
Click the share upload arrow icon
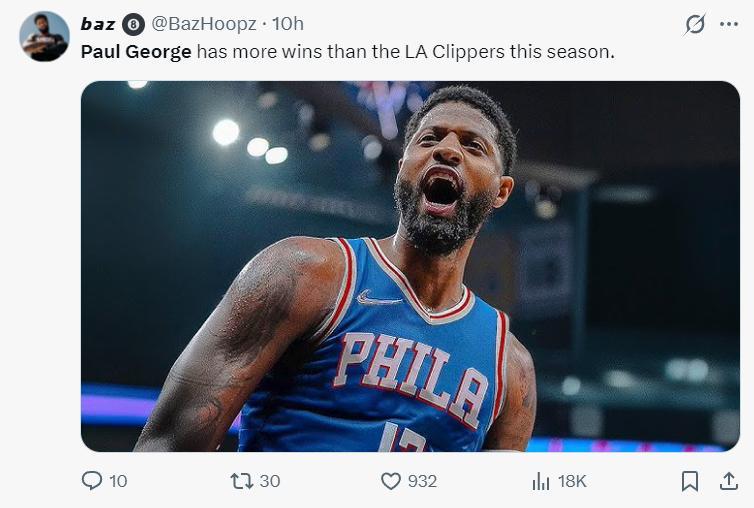728,481
